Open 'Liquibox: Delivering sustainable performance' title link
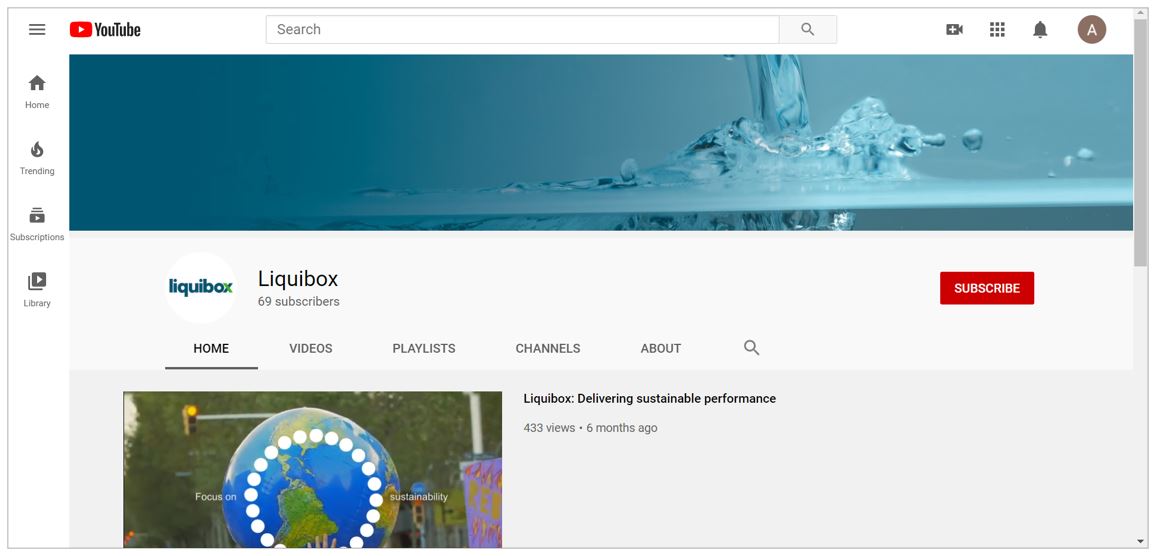1156x556 pixels. tap(649, 399)
